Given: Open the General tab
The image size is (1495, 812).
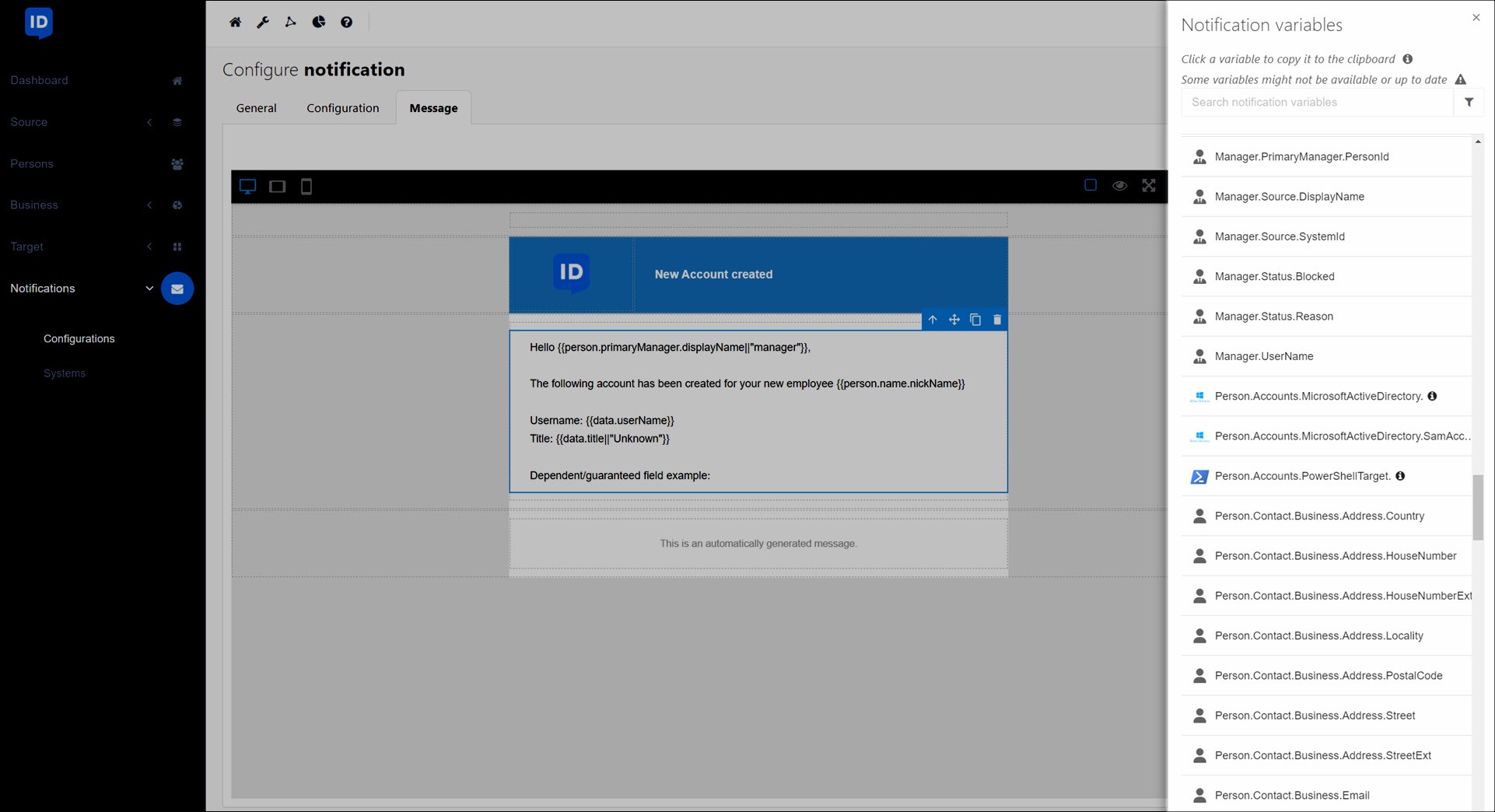Looking at the screenshot, I should click(256, 108).
